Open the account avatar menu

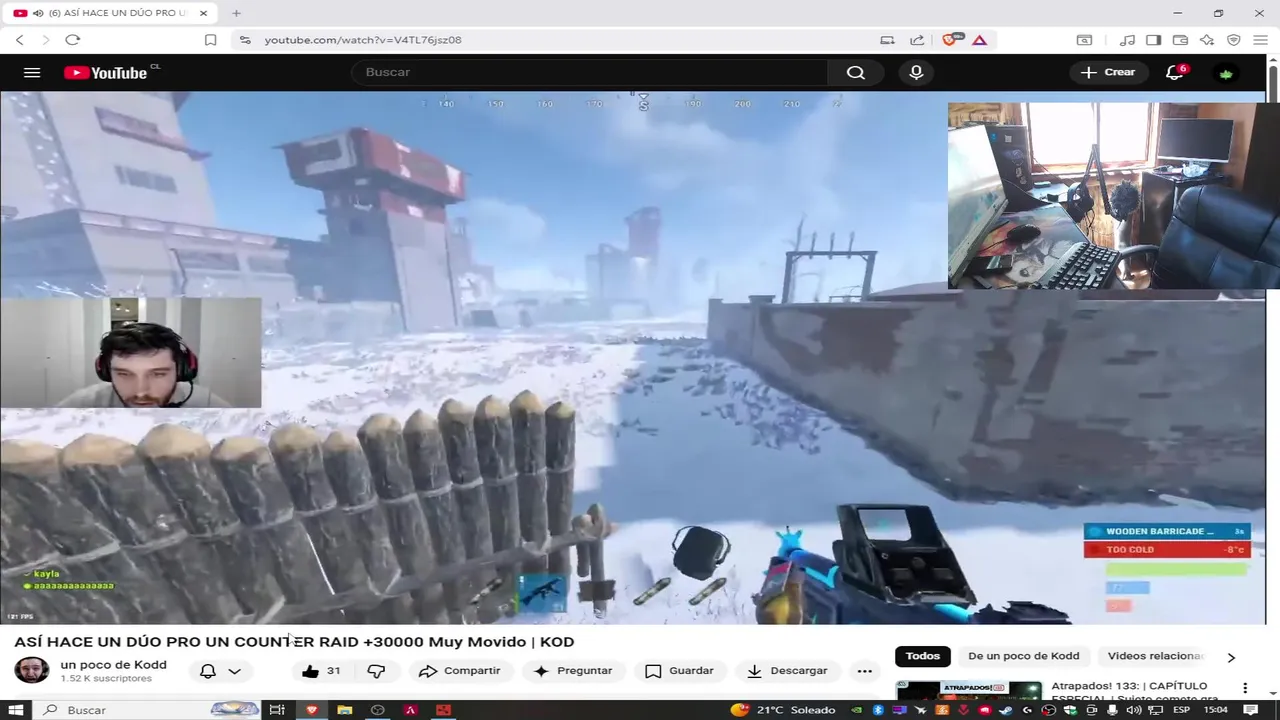[1226, 72]
